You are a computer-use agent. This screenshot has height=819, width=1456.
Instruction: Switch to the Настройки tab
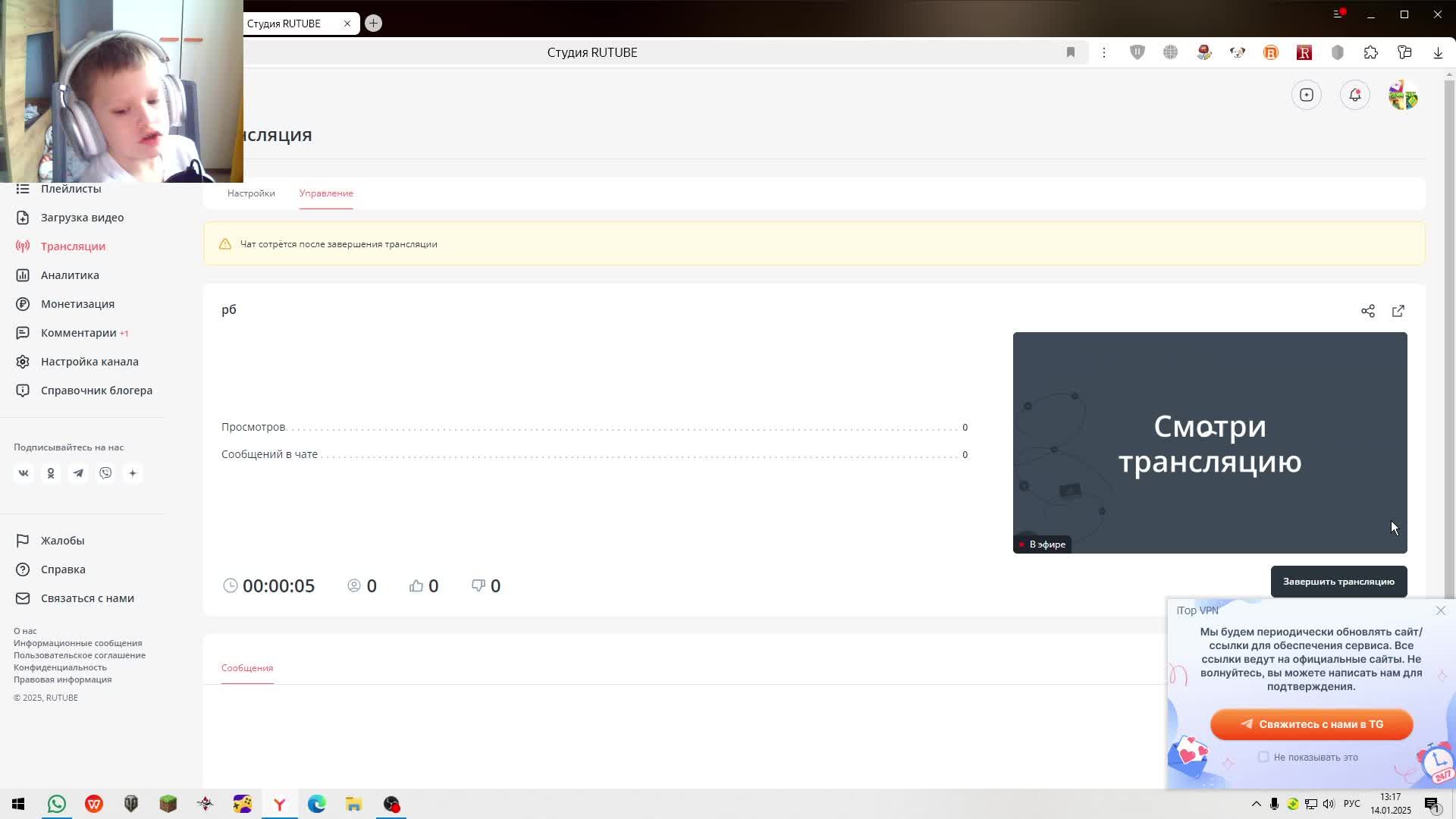tap(251, 193)
